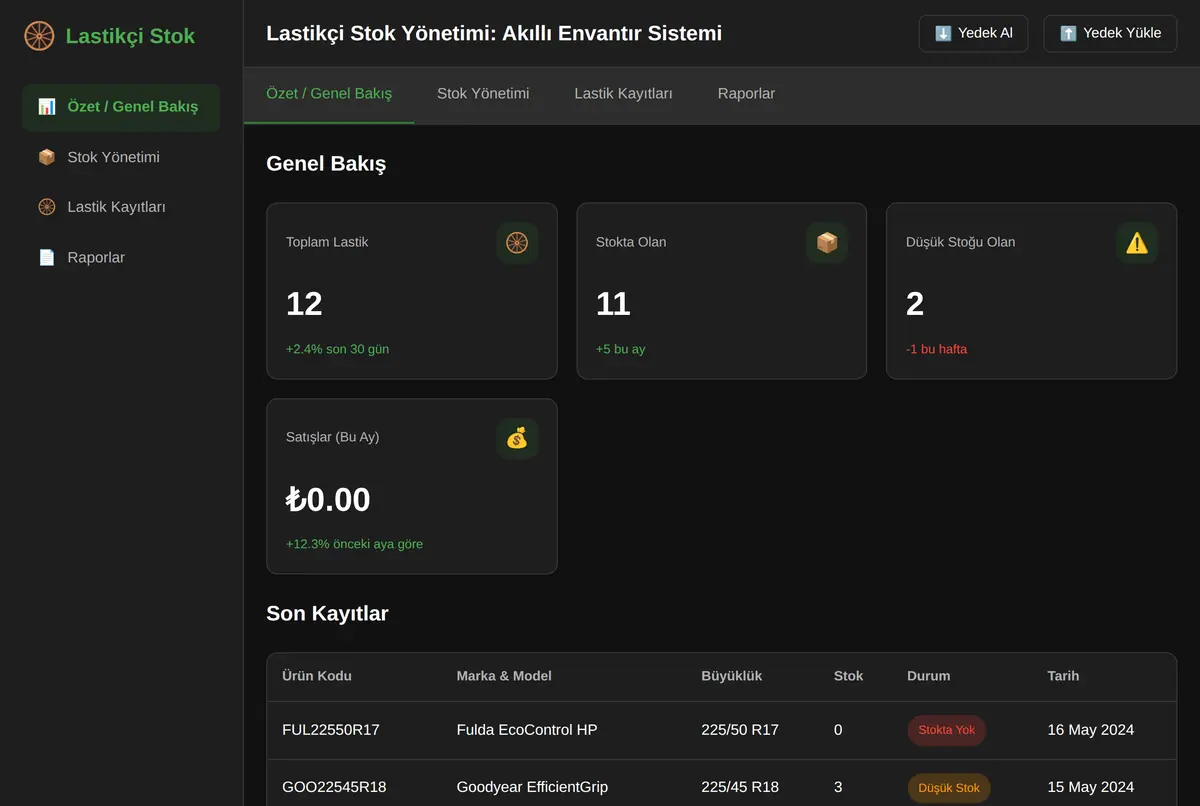This screenshot has height=806, width=1200.
Task: Click the money bag icon on Satışlar card
Action: pos(517,438)
